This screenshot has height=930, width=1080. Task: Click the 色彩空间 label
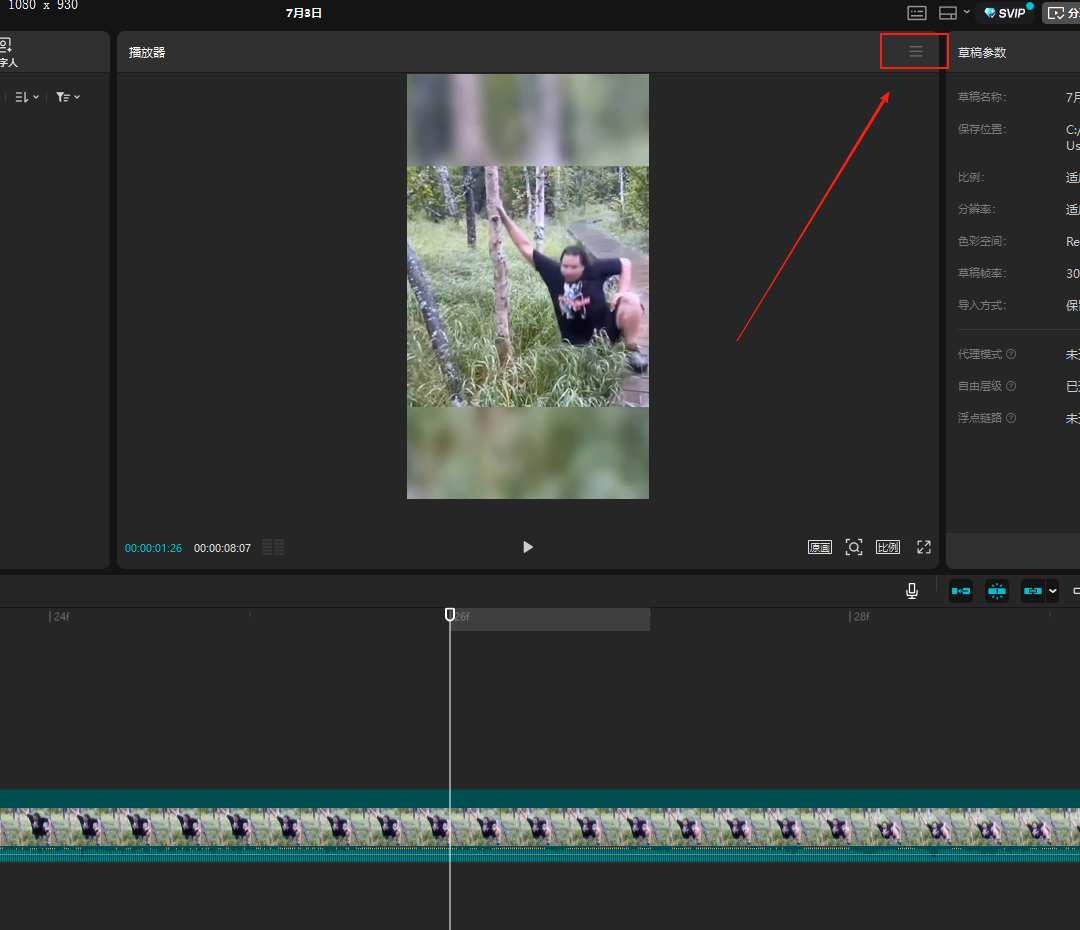(982, 241)
